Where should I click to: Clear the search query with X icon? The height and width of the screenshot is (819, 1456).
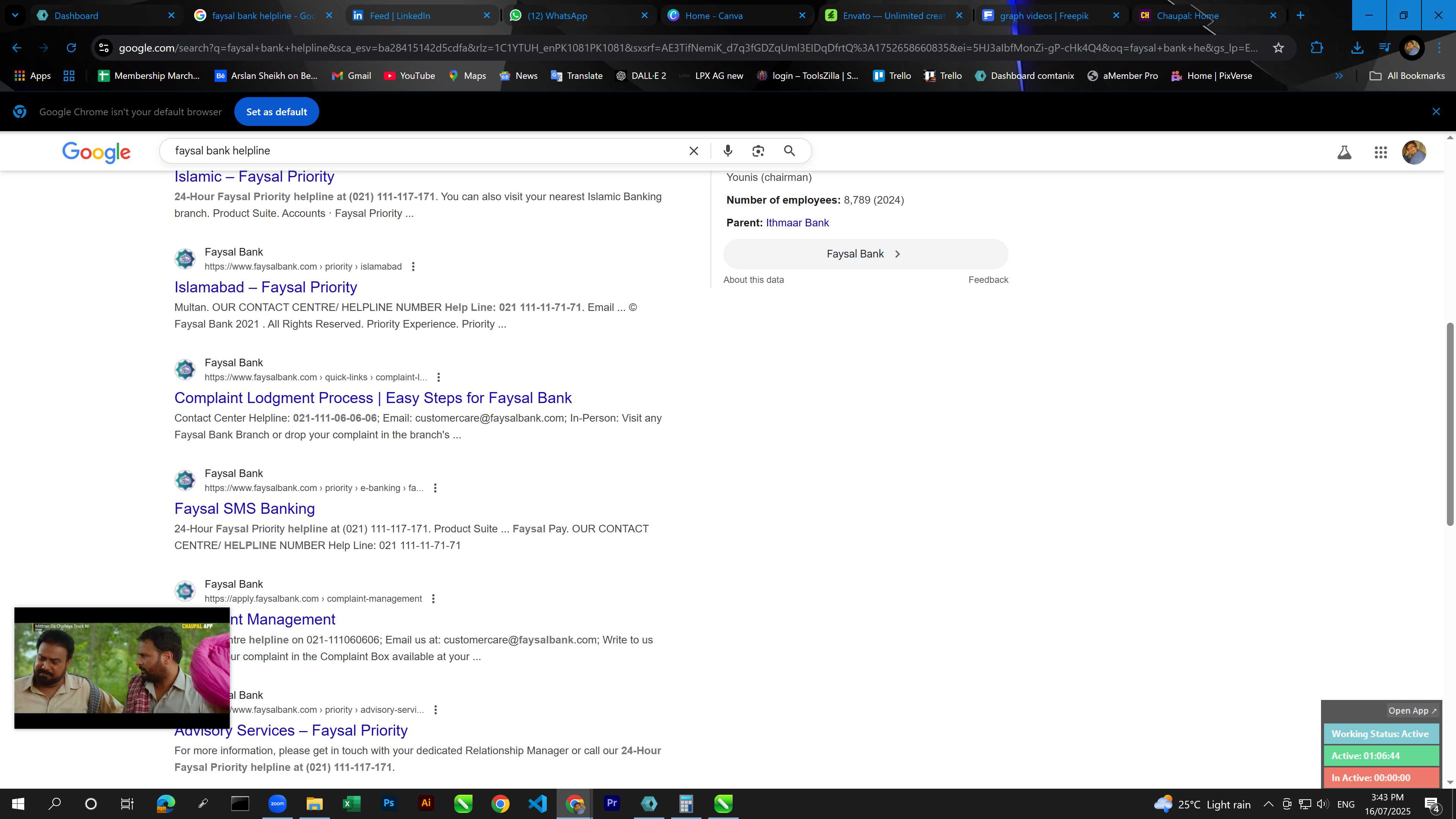pos(693,151)
